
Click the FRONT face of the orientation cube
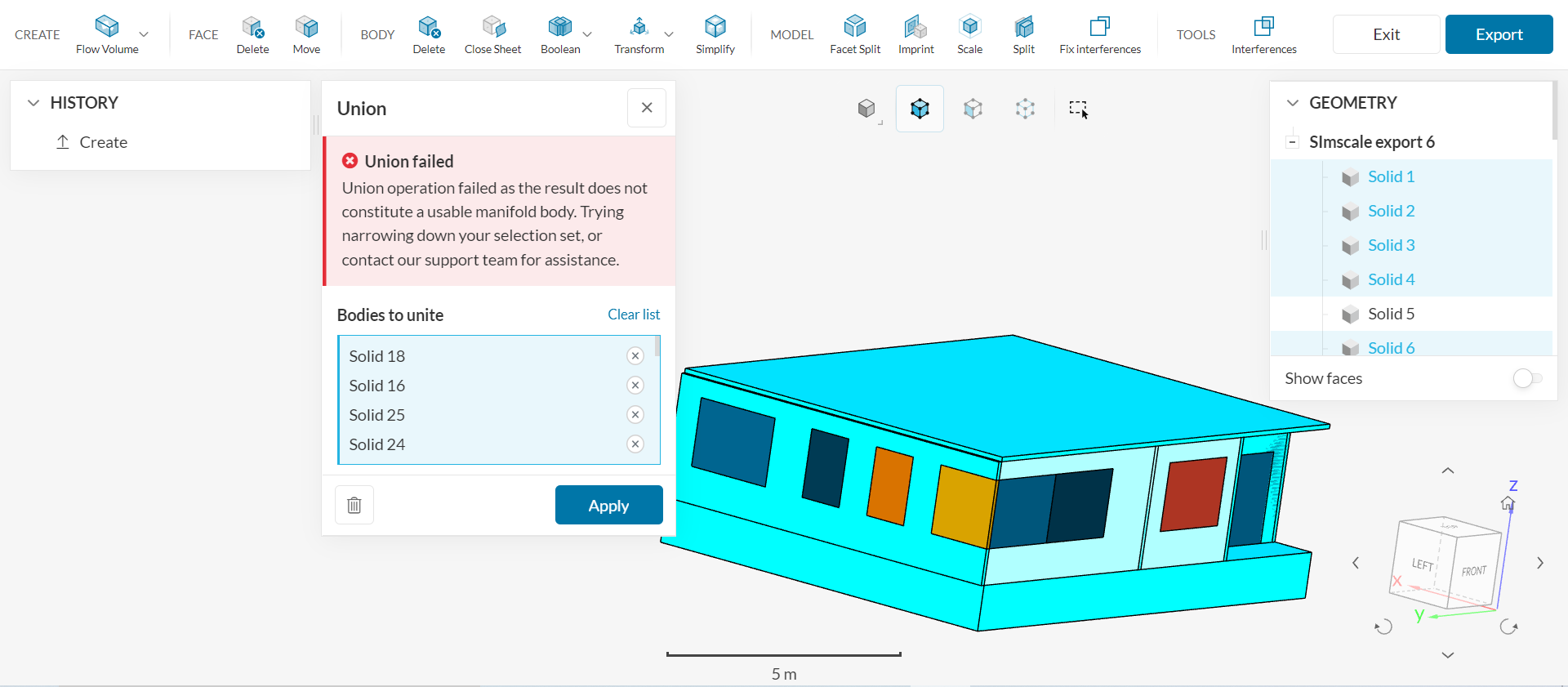(x=1474, y=571)
